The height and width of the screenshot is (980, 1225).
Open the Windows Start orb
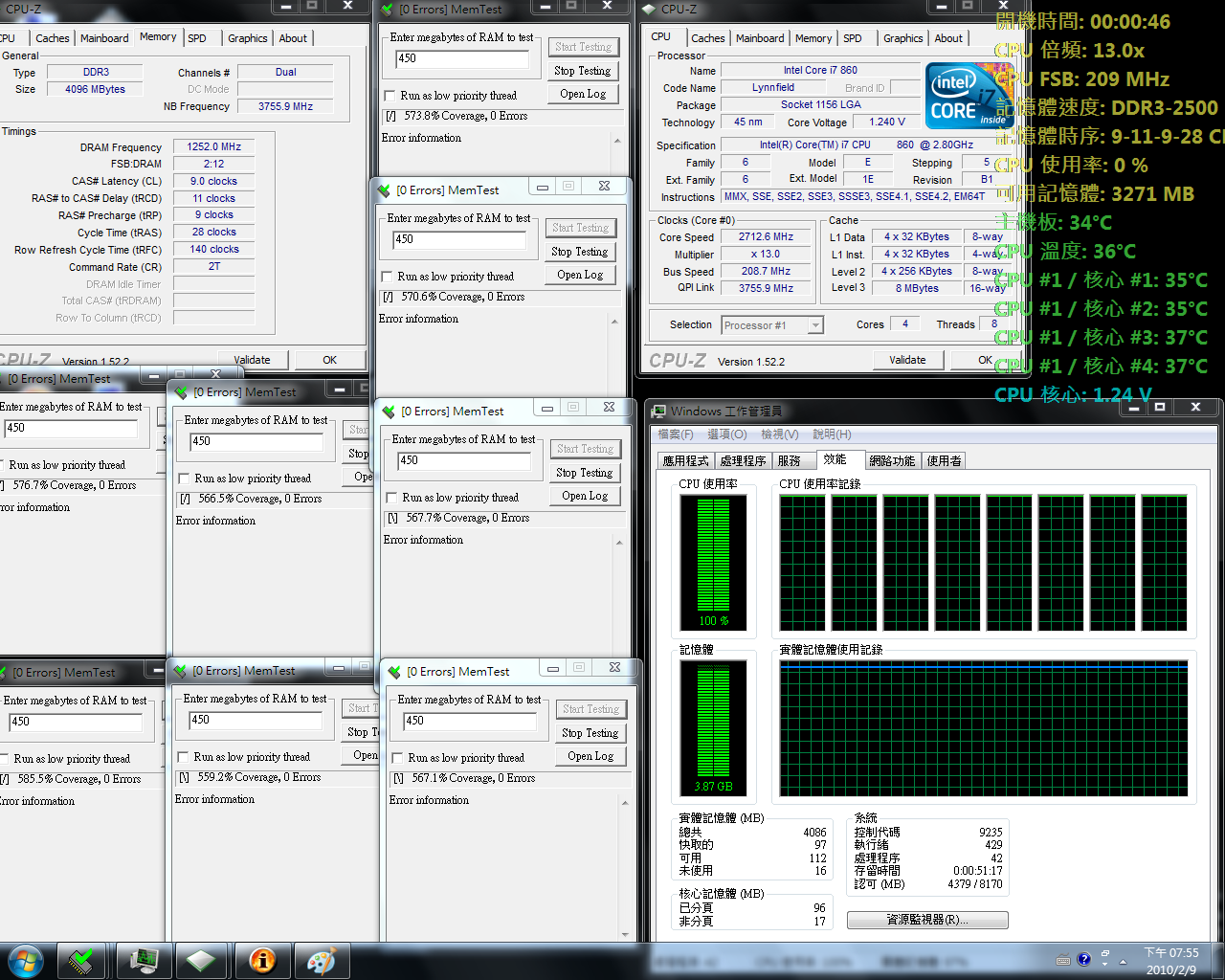(x=26, y=960)
